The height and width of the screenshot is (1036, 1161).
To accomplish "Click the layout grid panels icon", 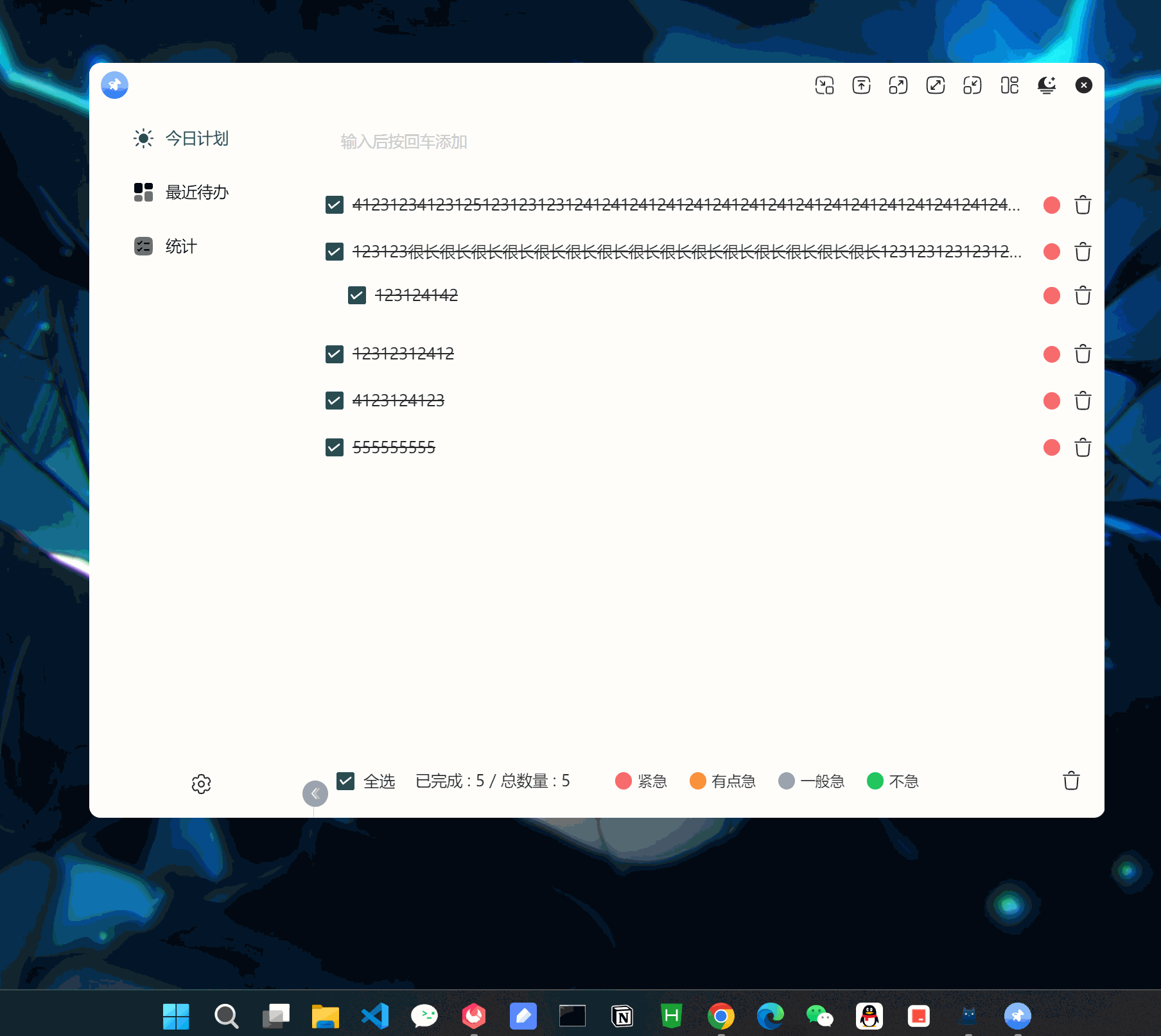I will [1009, 85].
